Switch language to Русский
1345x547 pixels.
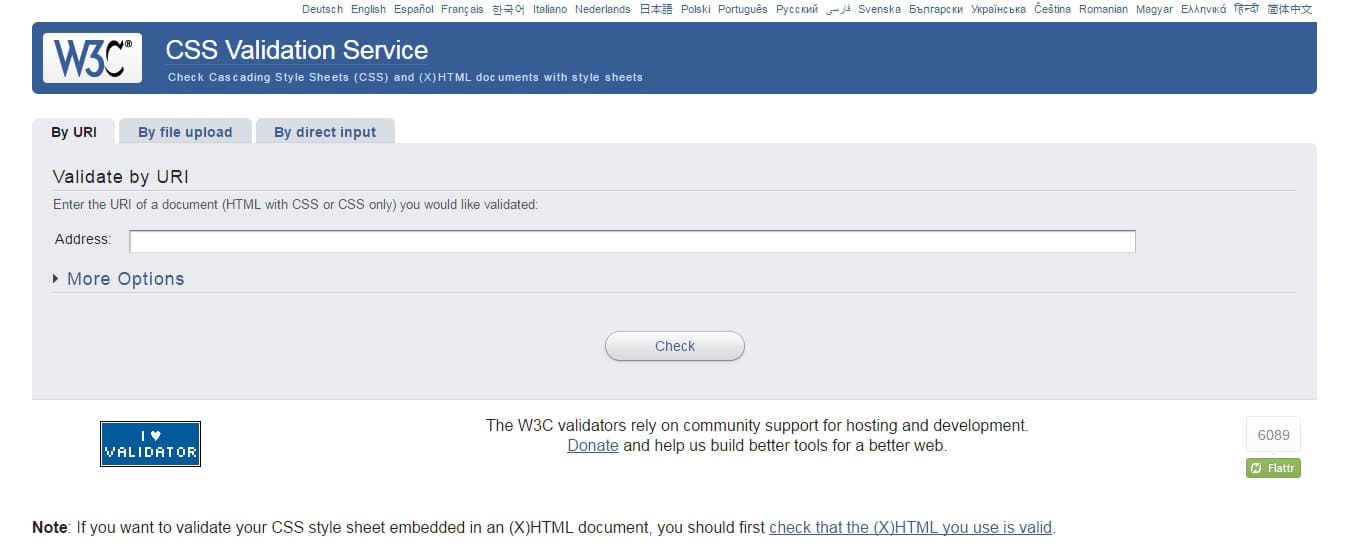pyautogui.click(x=797, y=9)
